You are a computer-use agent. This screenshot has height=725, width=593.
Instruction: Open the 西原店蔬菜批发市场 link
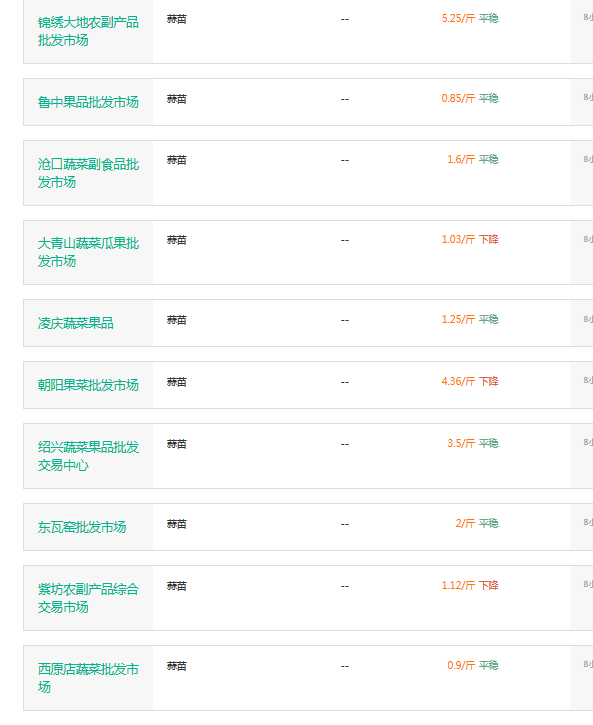[88, 678]
